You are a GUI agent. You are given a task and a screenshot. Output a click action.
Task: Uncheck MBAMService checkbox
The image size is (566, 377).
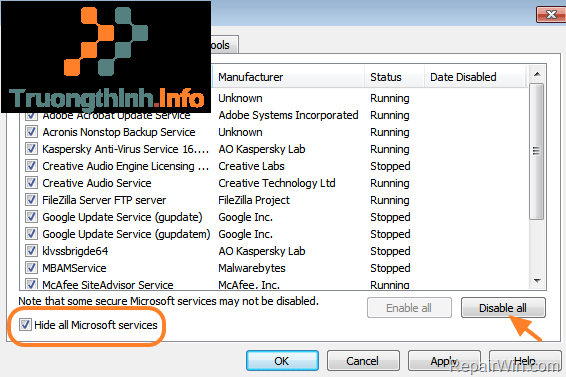pos(31,268)
